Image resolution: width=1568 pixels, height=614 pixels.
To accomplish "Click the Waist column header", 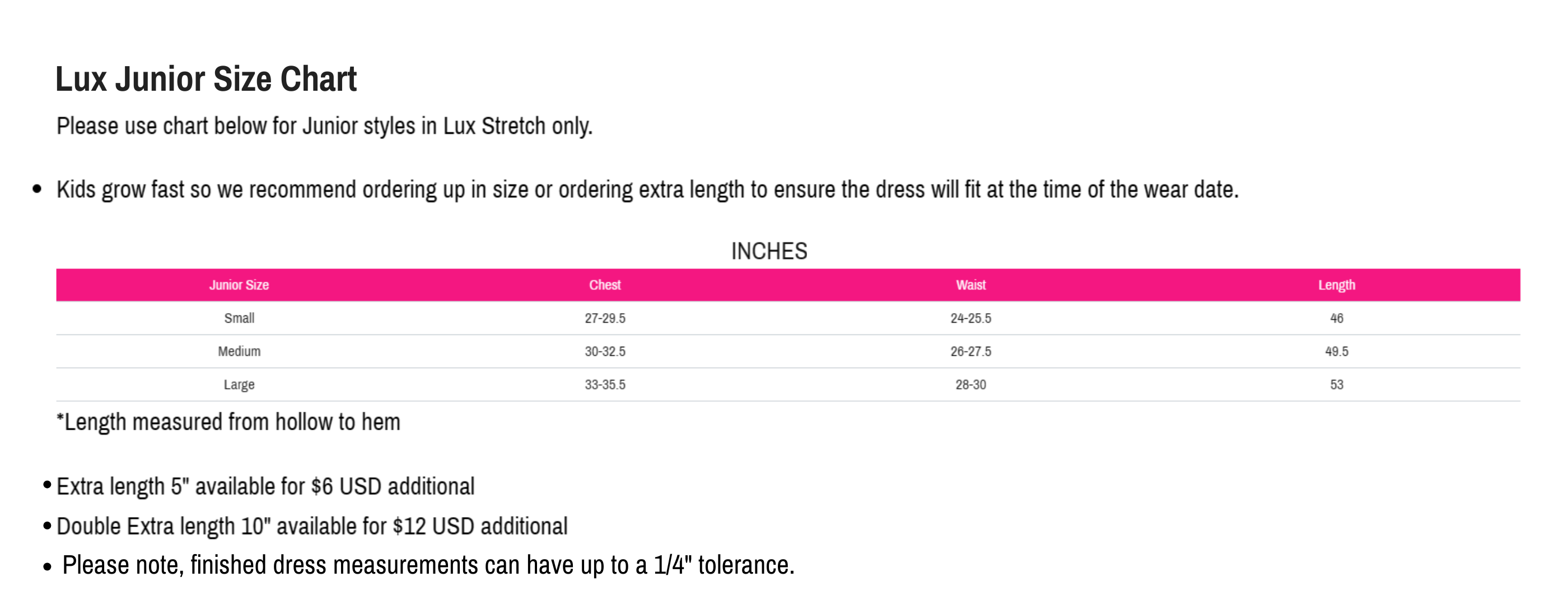I will click(x=970, y=285).
